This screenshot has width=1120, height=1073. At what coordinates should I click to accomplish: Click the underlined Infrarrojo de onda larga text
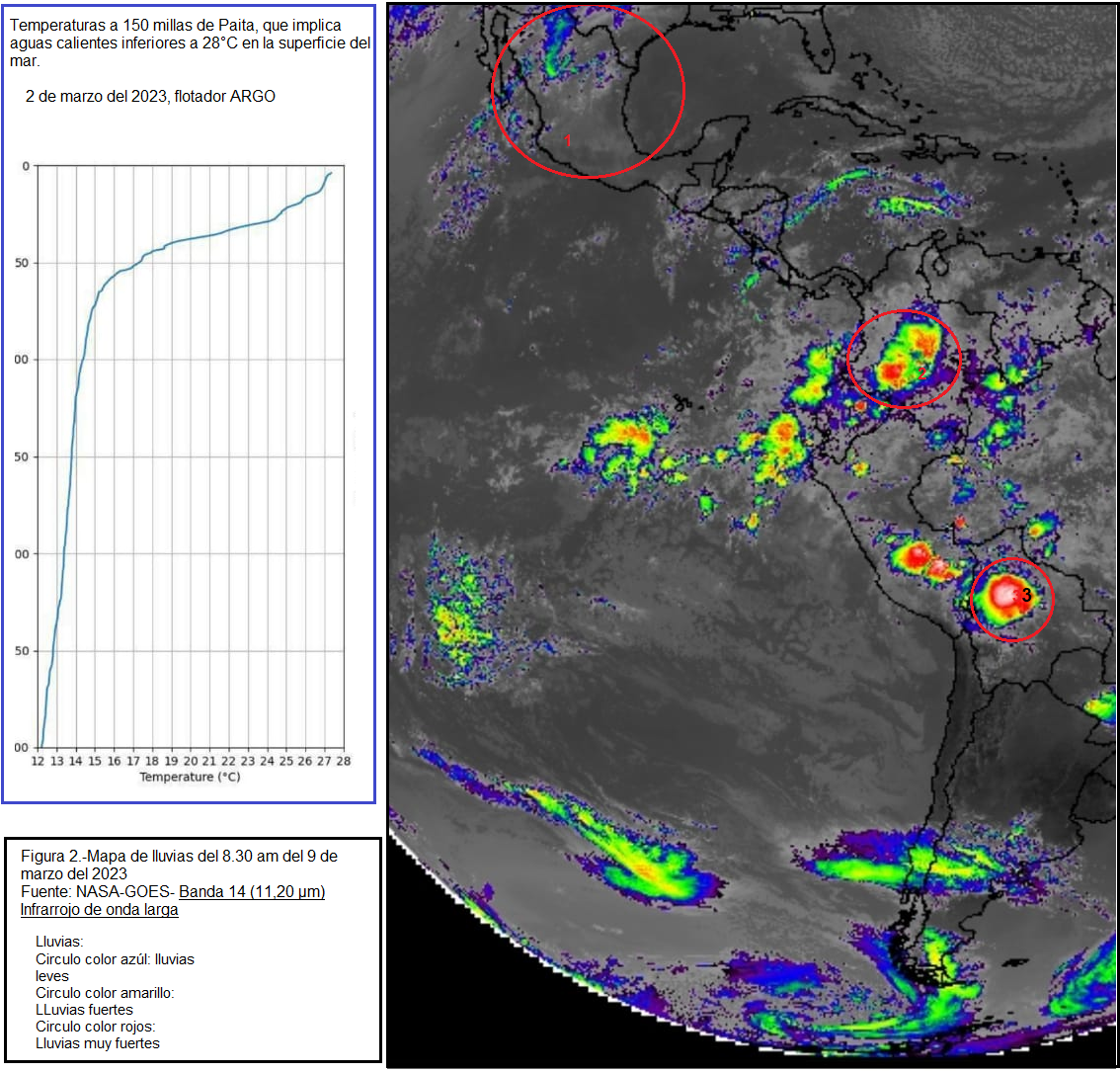tap(99, 909)
